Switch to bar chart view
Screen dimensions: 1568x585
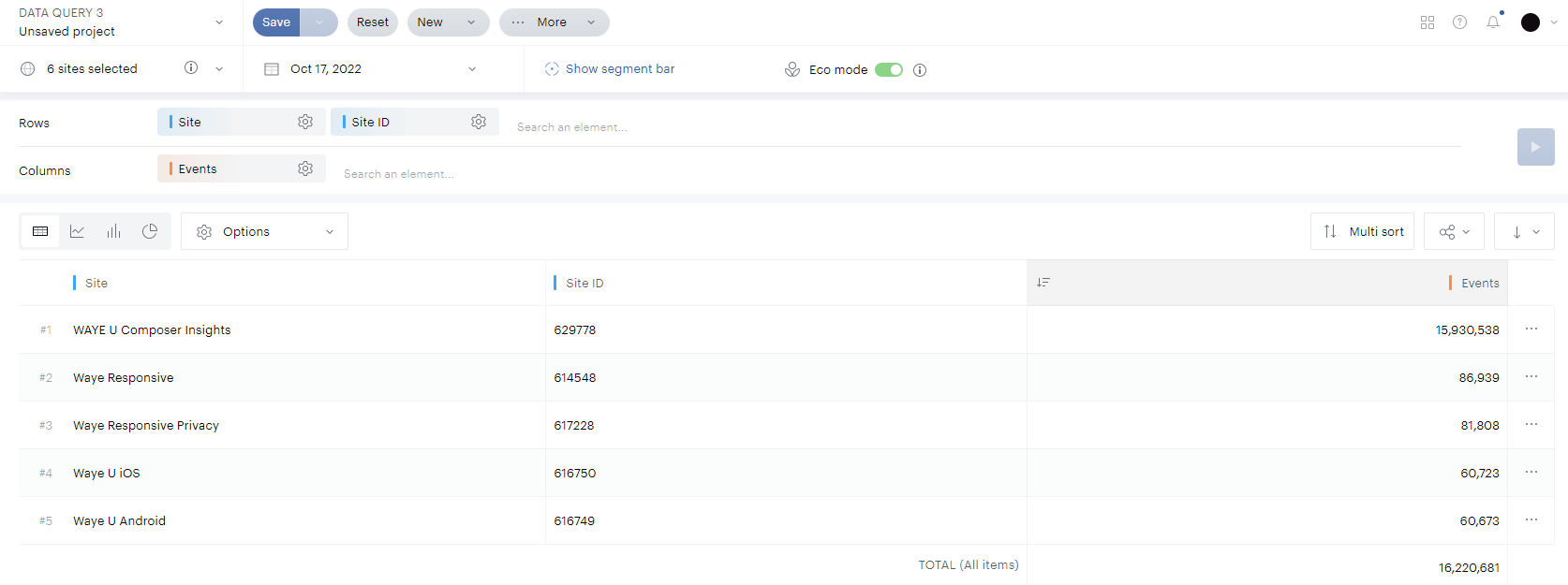pos(113,231)
